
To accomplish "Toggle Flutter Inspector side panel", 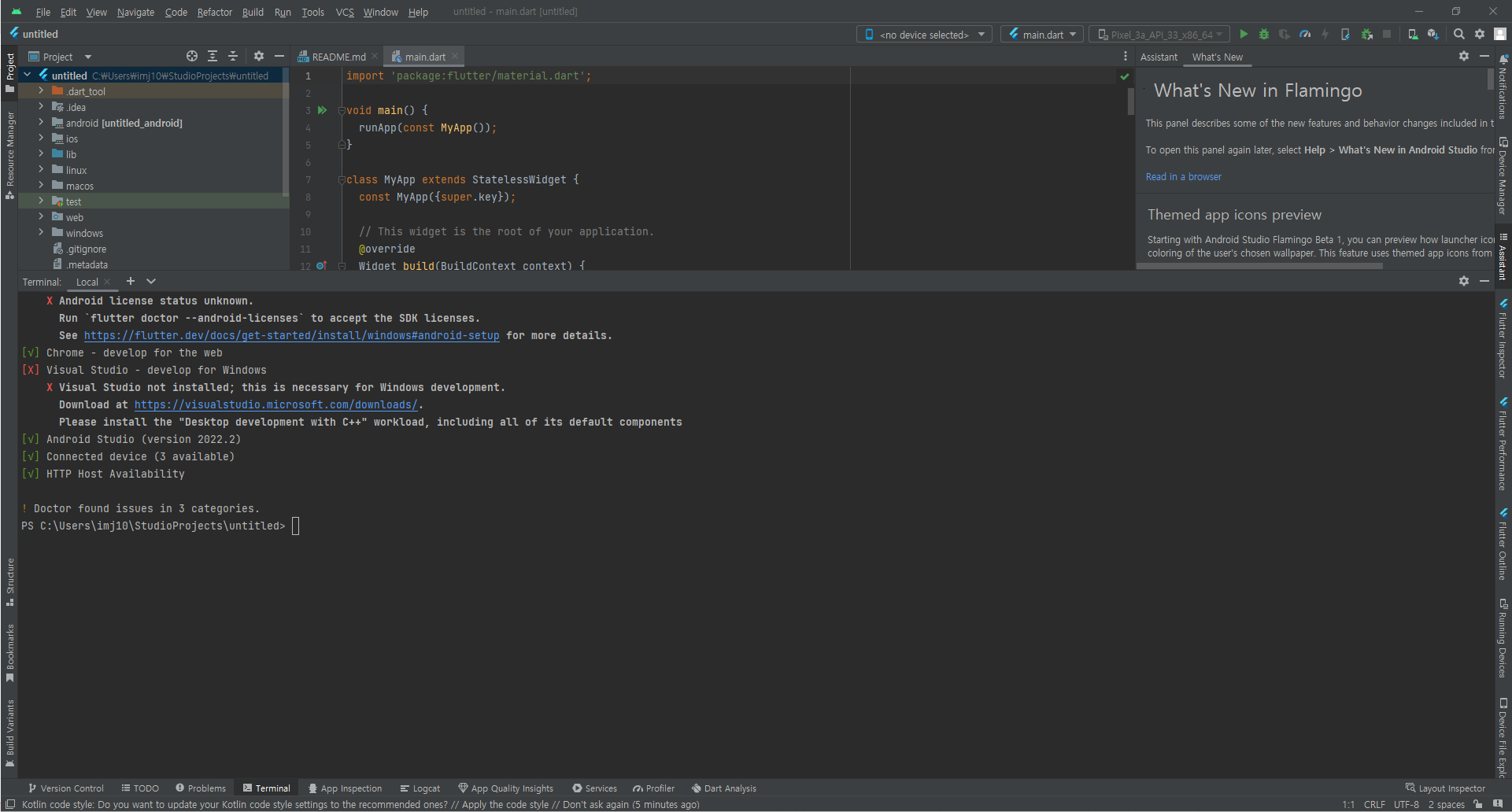I will [x=1503, y=338].
